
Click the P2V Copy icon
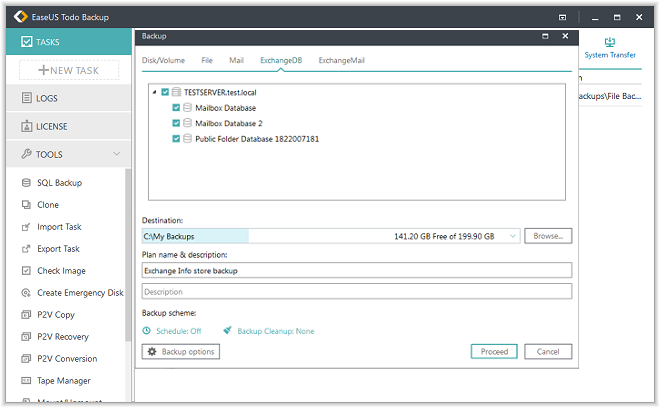(x=27, y=315)
